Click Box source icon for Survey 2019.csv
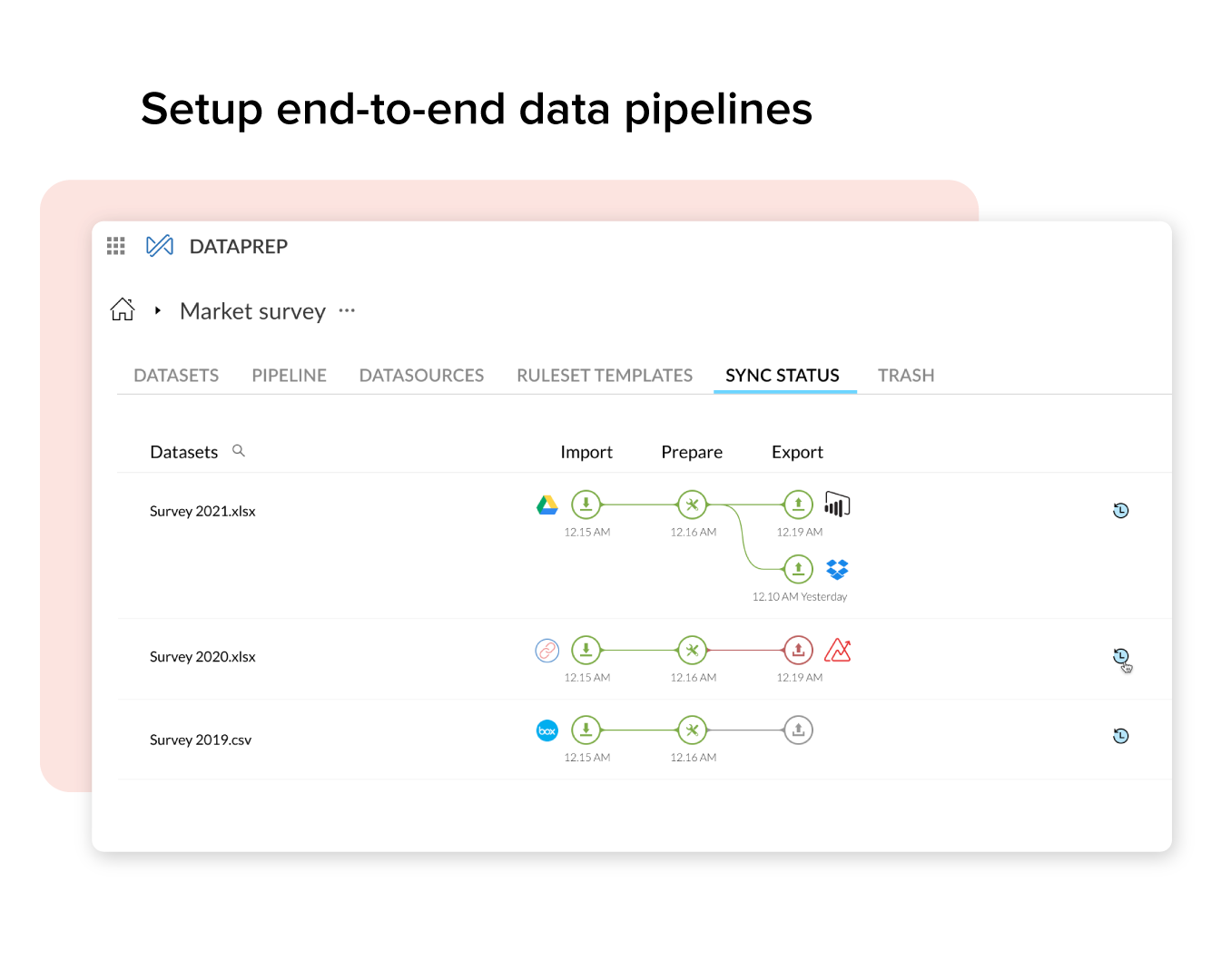Image resolution: width=1231 pixels, height=980 pixels. tap(547, 730)
